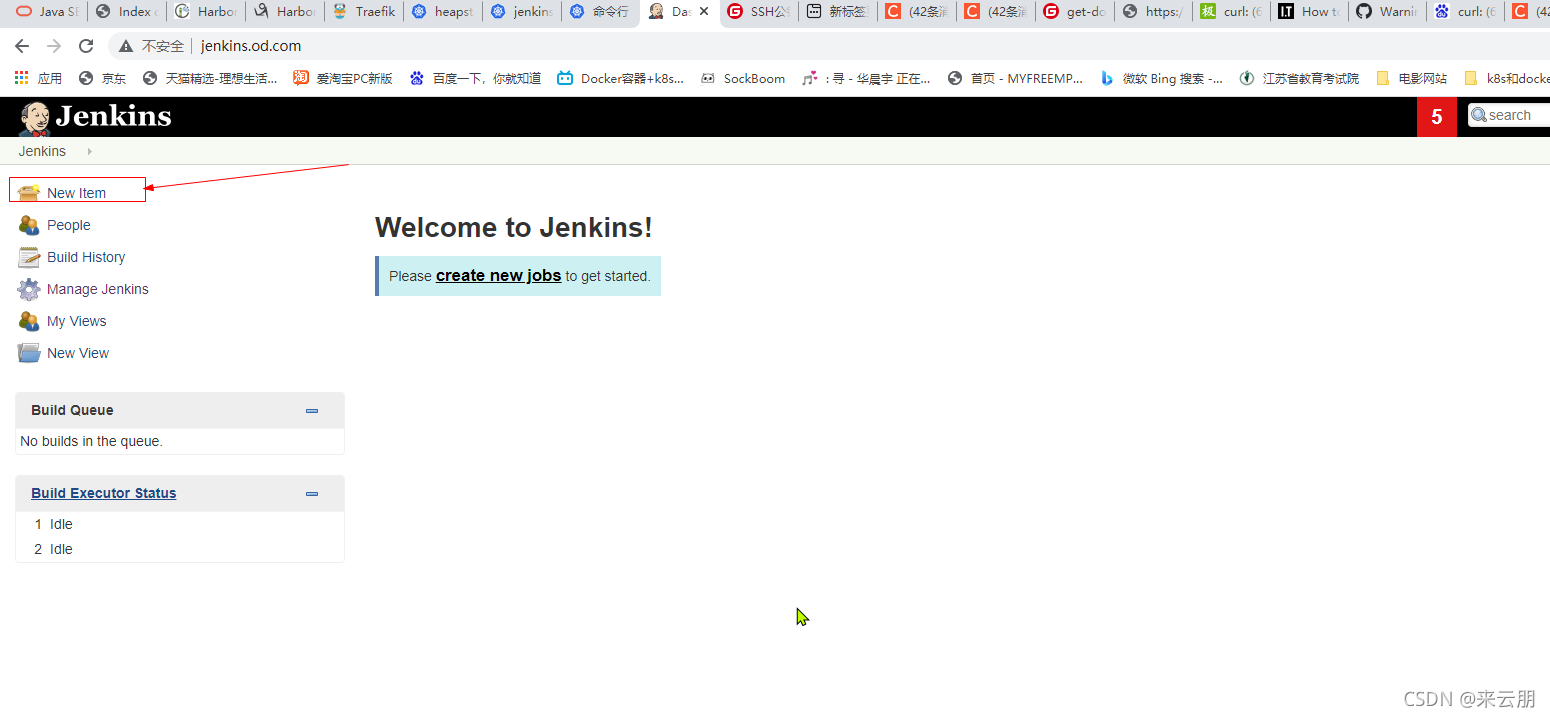This screenshot has height=717, width=1550.
Task: Go back in the browser
Action: 22,46
